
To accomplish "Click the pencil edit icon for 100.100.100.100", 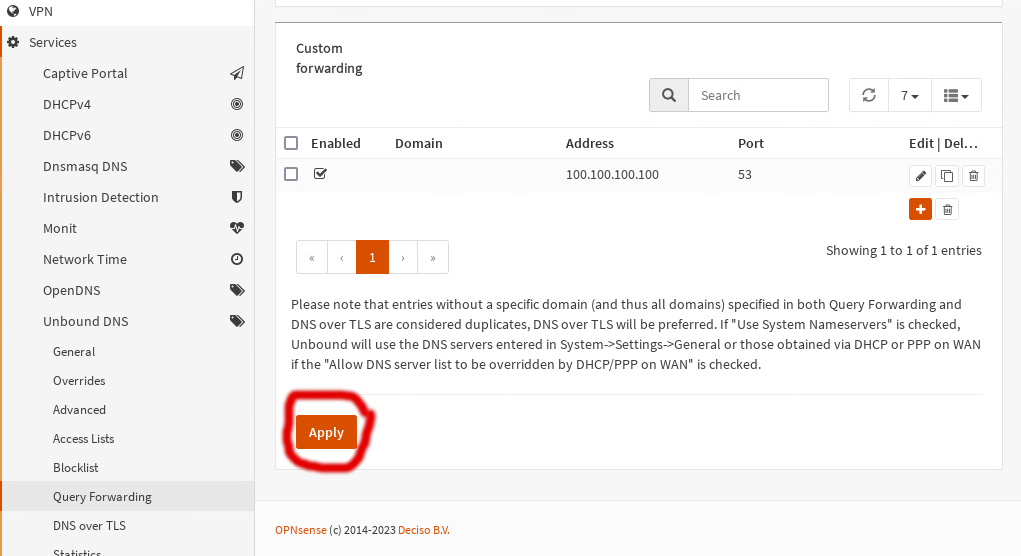I will 921,176.
